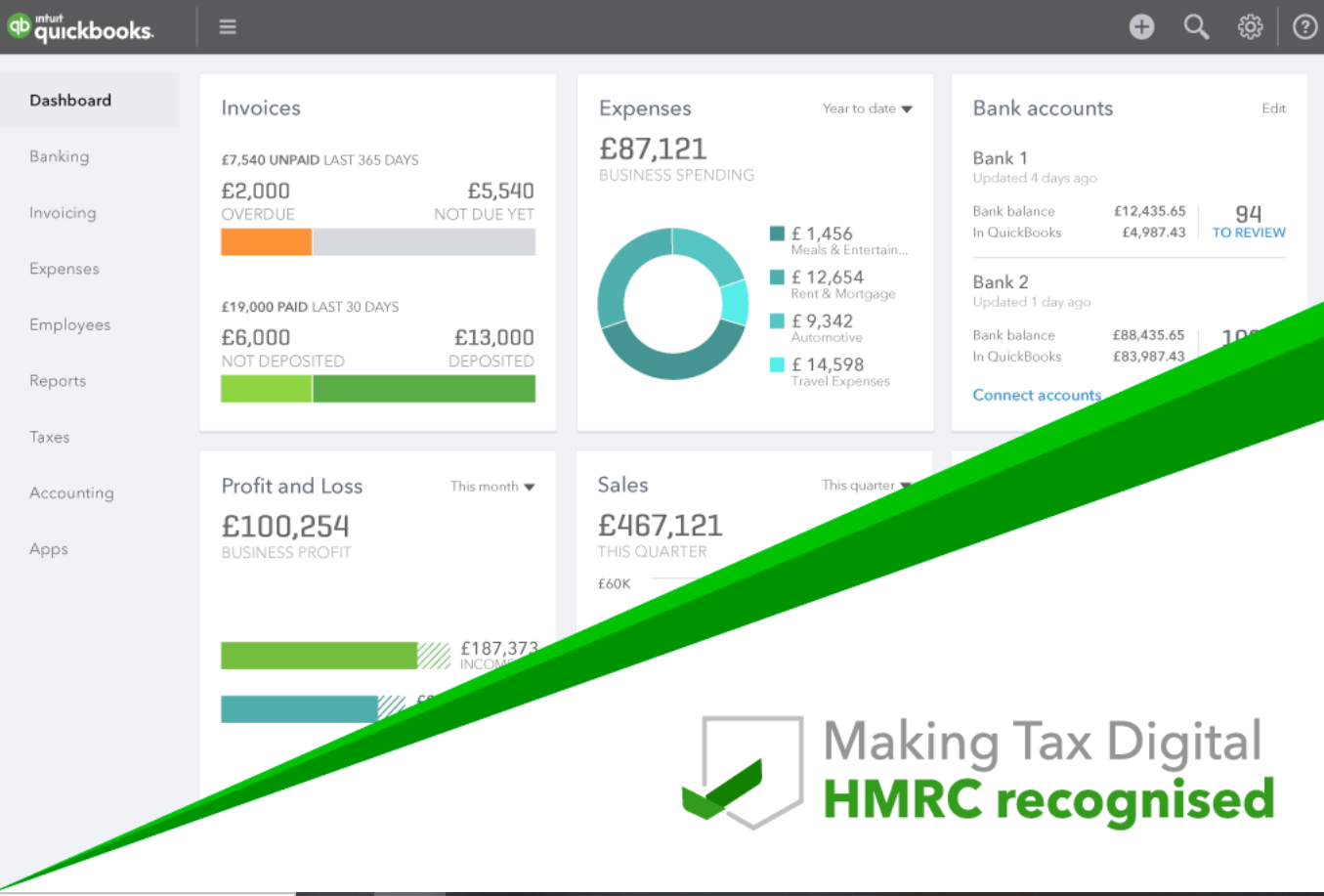Go to Banking in the sidebar
Screen dimensions: 1324x896
(x=60, y=156)
